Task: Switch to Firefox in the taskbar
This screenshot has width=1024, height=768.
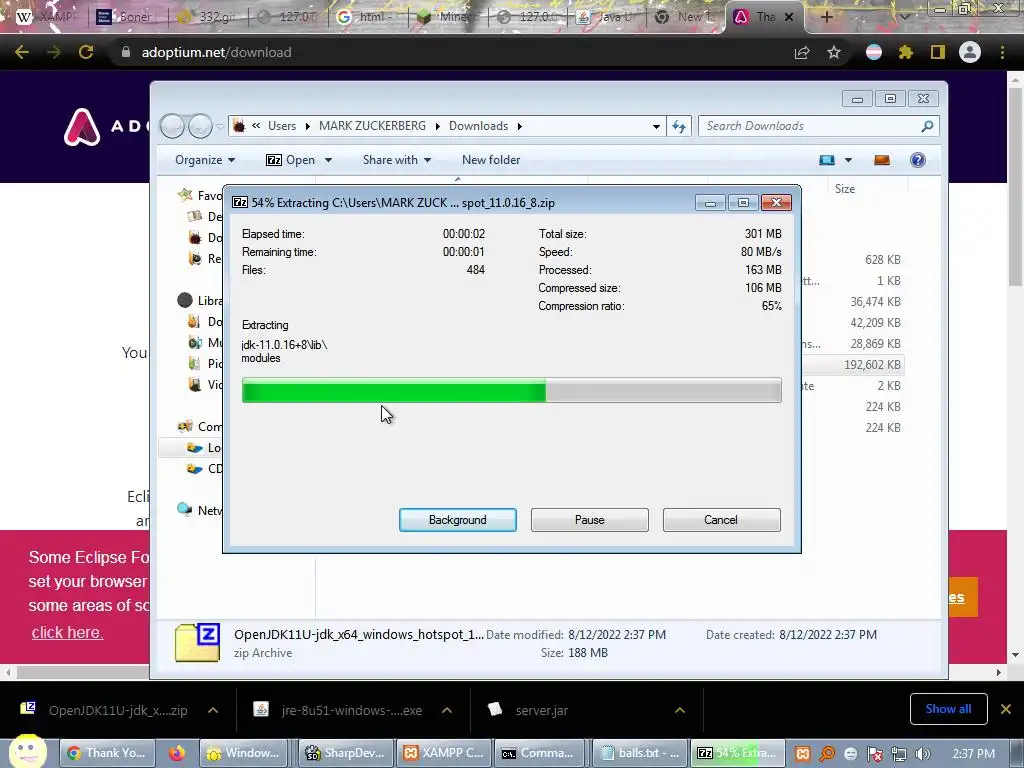Action: (176, 753)
